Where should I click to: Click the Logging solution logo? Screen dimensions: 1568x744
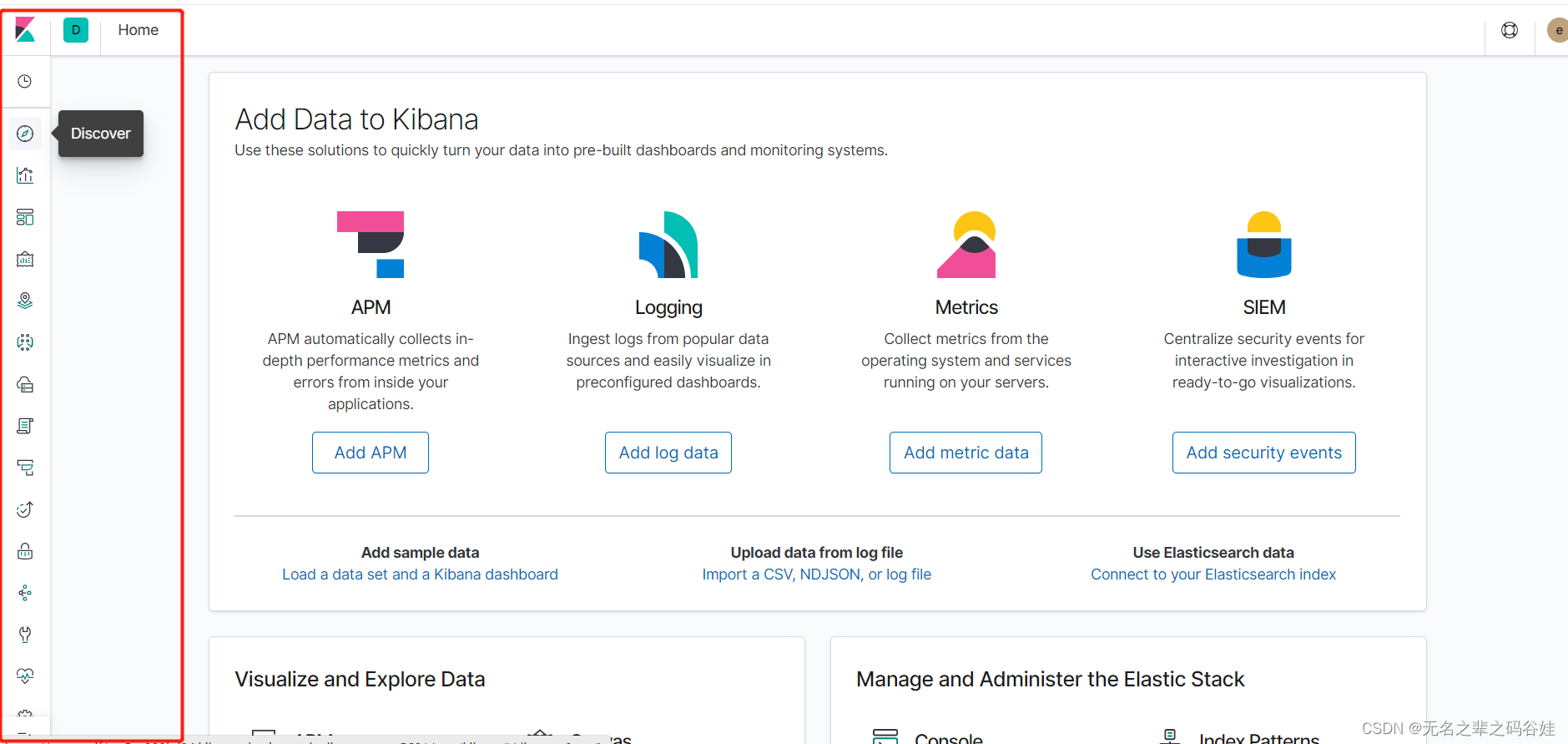[x=668, y=245]
